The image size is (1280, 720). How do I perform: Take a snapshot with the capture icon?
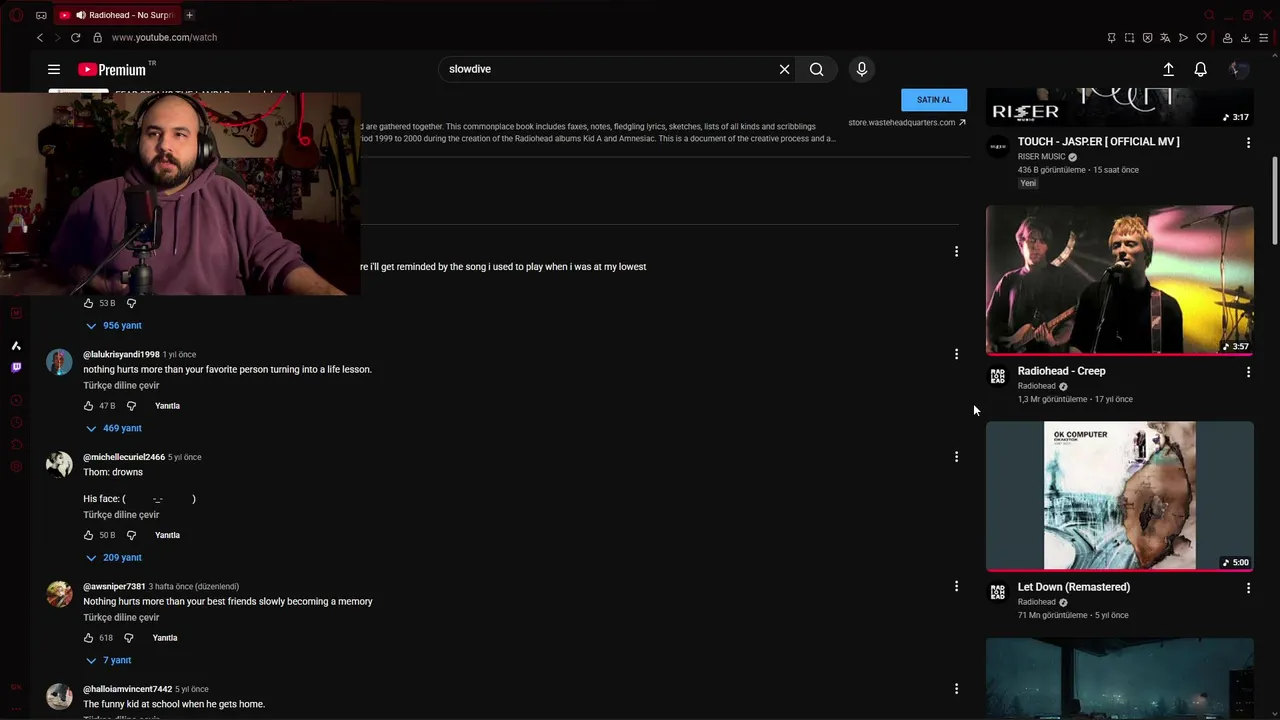1129,38
